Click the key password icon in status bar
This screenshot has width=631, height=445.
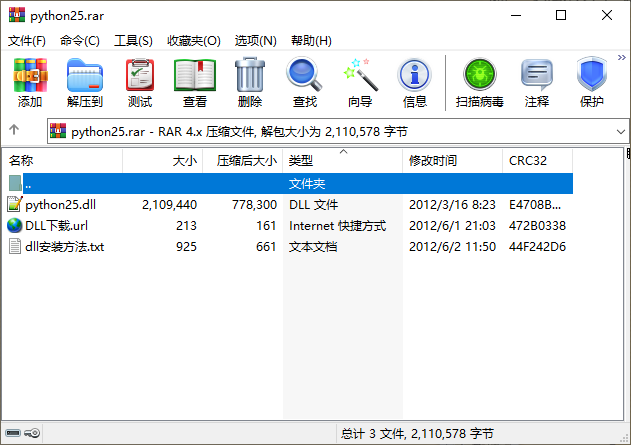(32, 433)
